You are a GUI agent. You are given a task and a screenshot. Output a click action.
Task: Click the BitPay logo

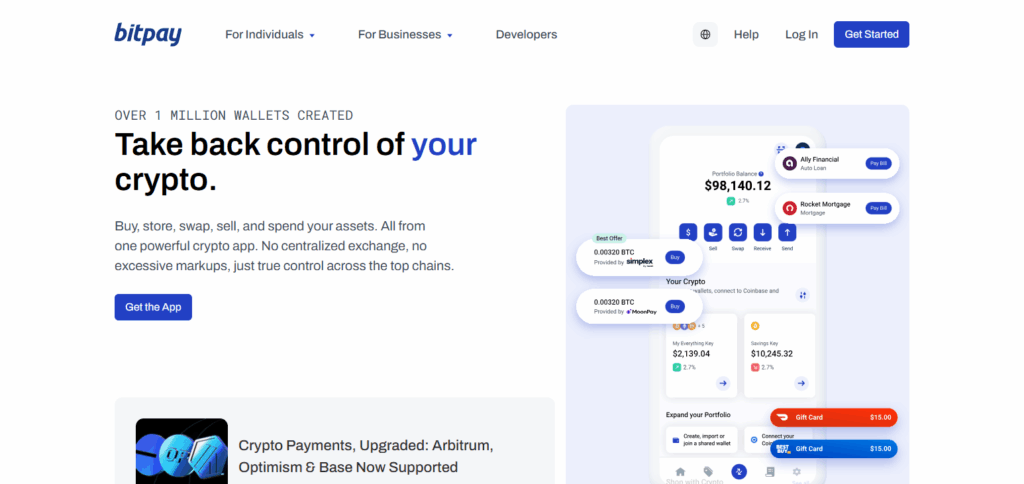tap(148, 34)
